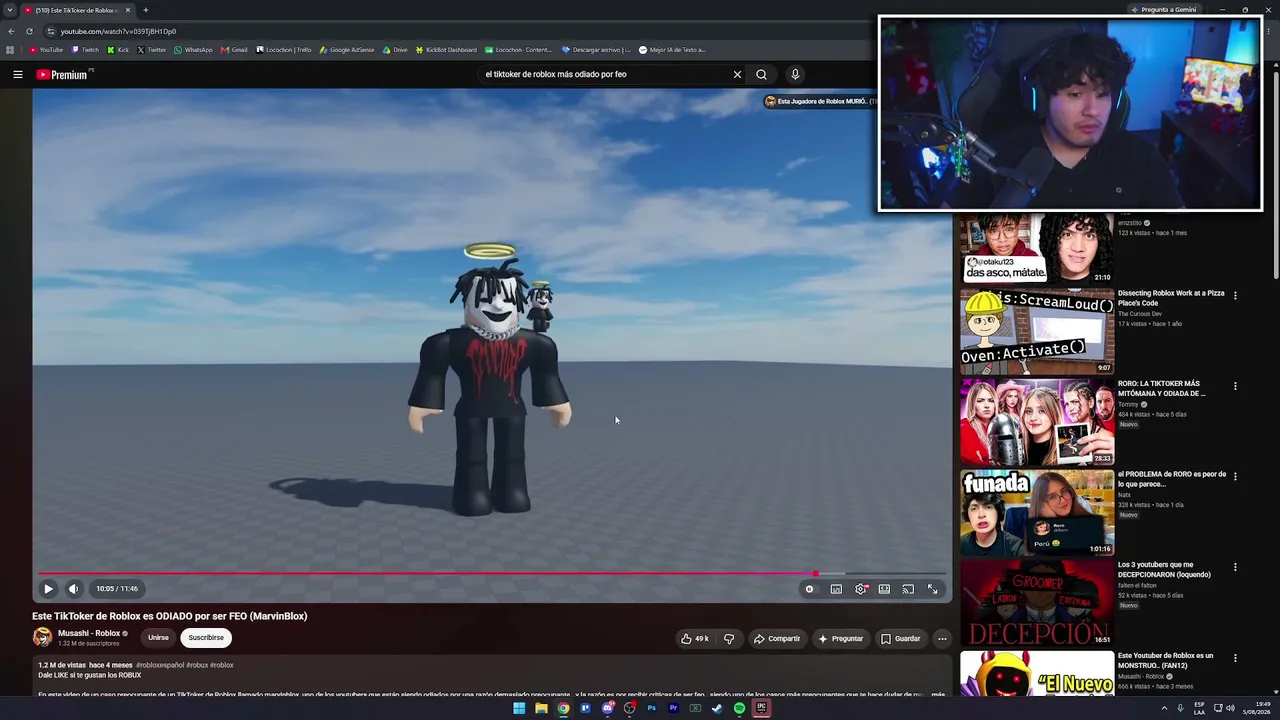Switch the player to theater mode
The height and width of the screenshot is (720, 1280).
[884, 589]
